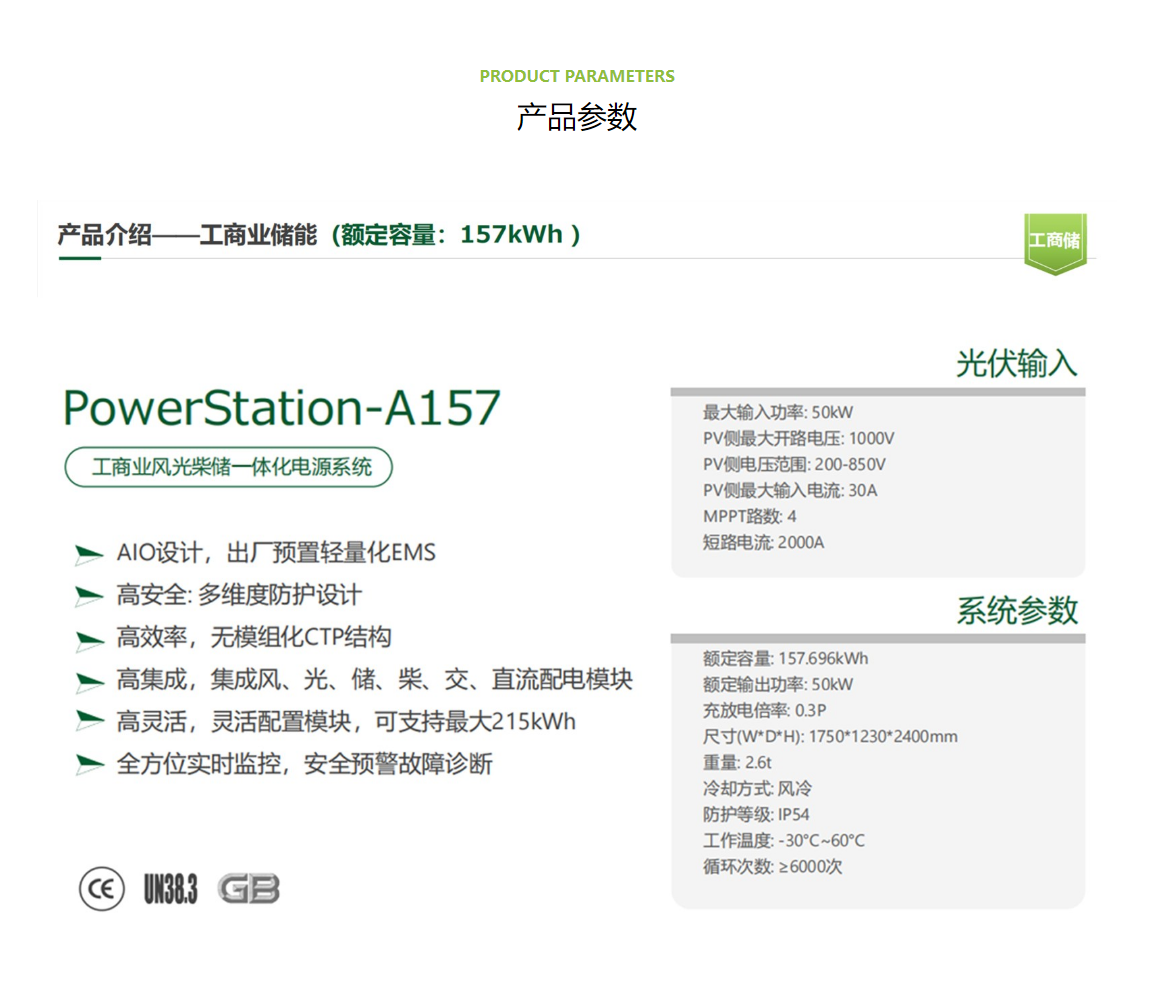1166x996 pixels.
Task: Click 循环次数: ≥6000次 line
Action: coord(773,867)
